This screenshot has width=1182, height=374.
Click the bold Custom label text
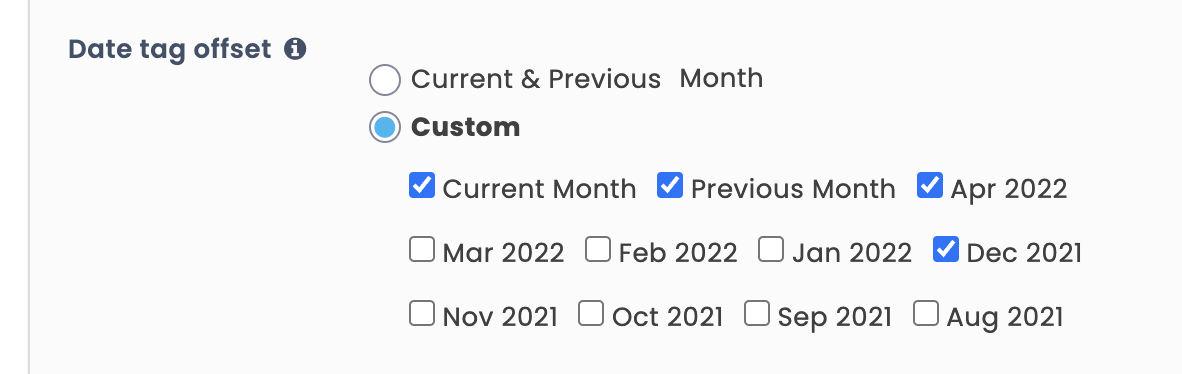click(465, 127)
